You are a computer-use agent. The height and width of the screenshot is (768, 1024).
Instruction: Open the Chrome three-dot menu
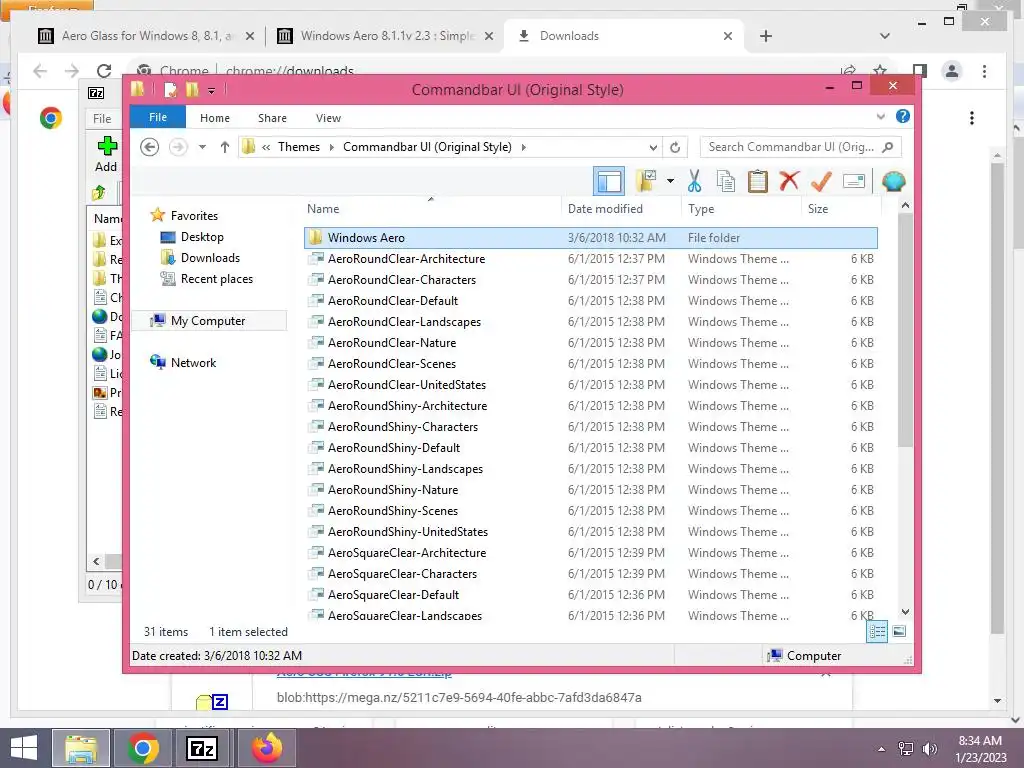(x=984, y=71)
